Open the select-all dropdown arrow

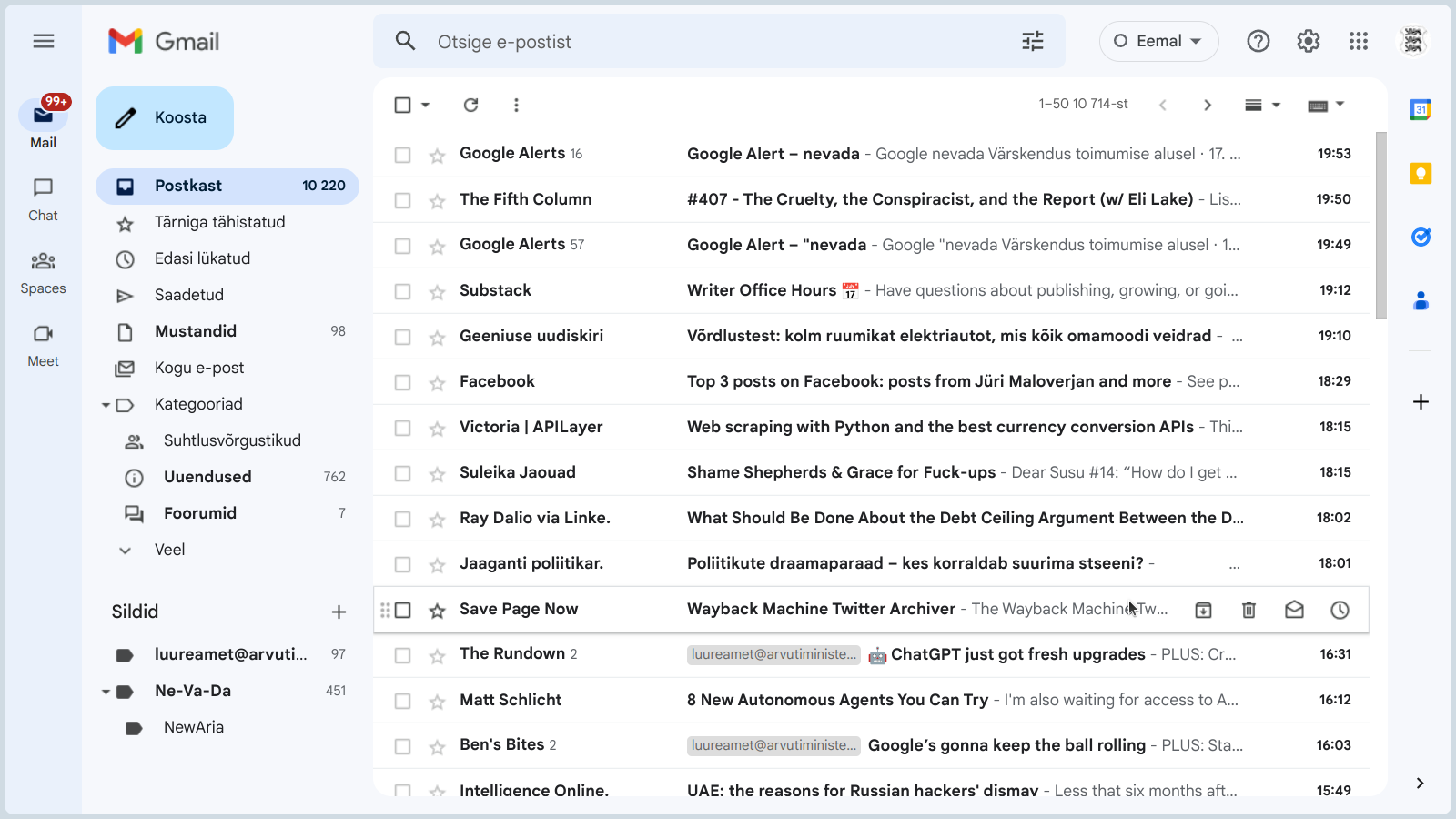click(425, 105)
